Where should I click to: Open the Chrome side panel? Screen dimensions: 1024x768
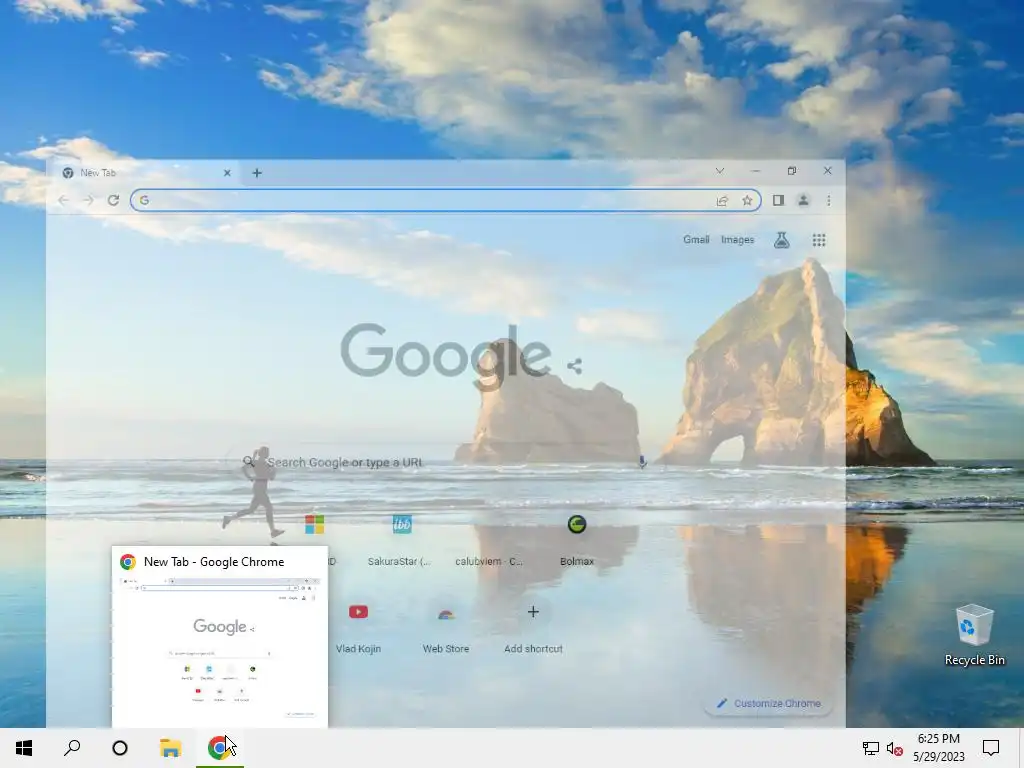point(778,200)
